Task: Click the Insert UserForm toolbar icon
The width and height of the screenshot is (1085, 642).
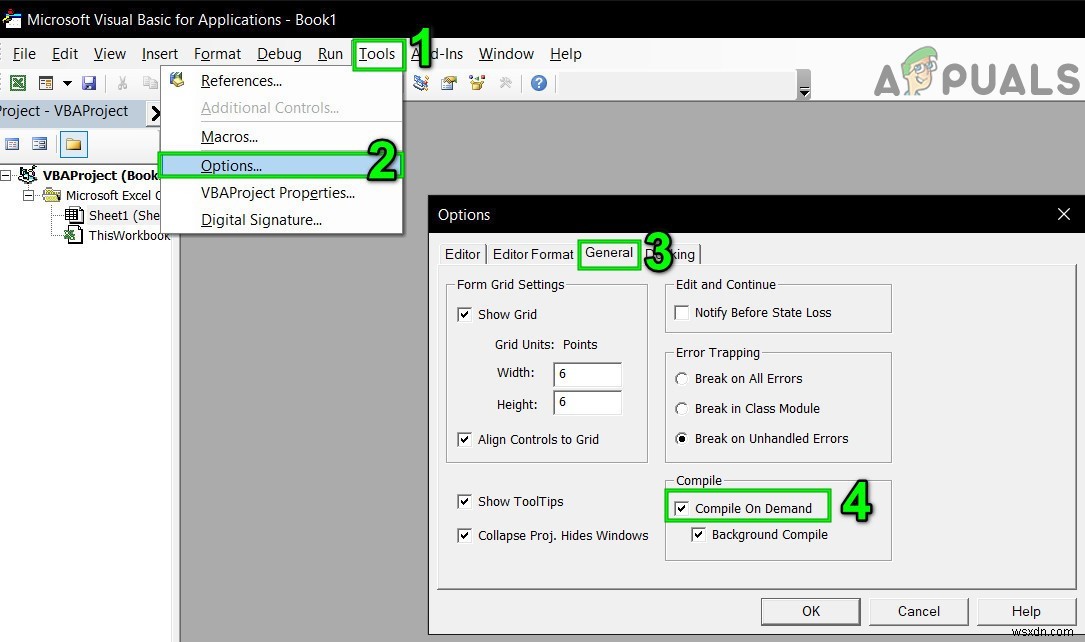Action: point(46,83)
